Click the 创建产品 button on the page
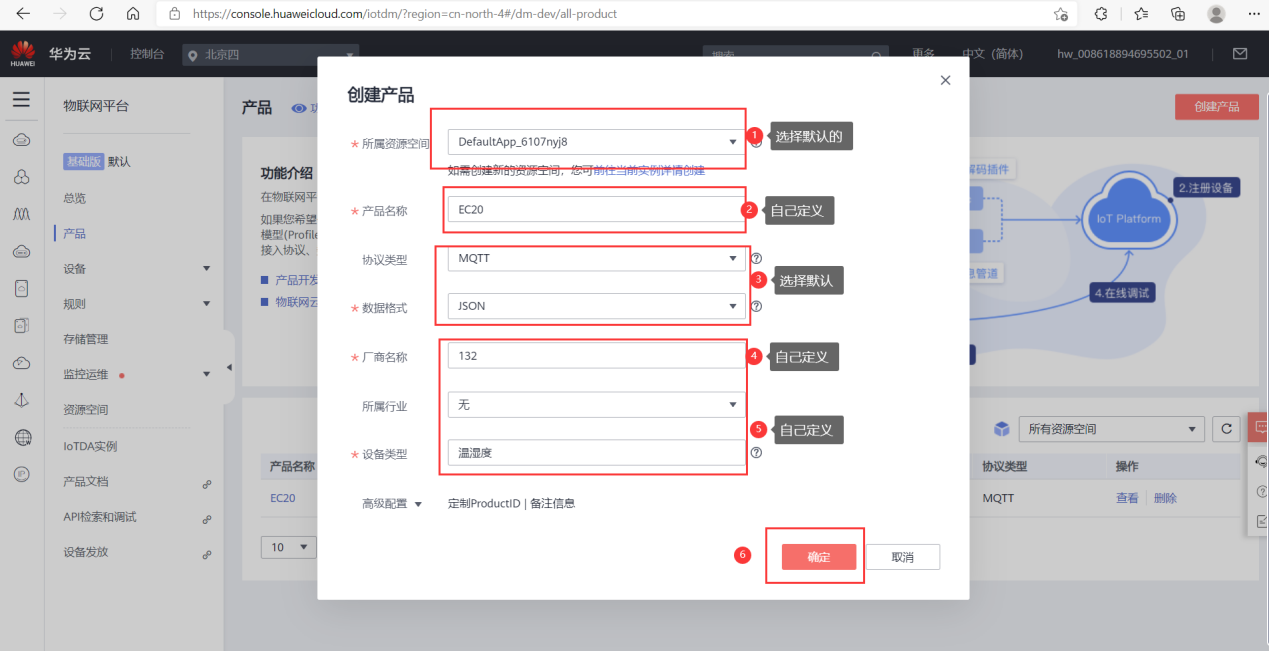Screen dimensions: 1269x651 point(1217,107)
